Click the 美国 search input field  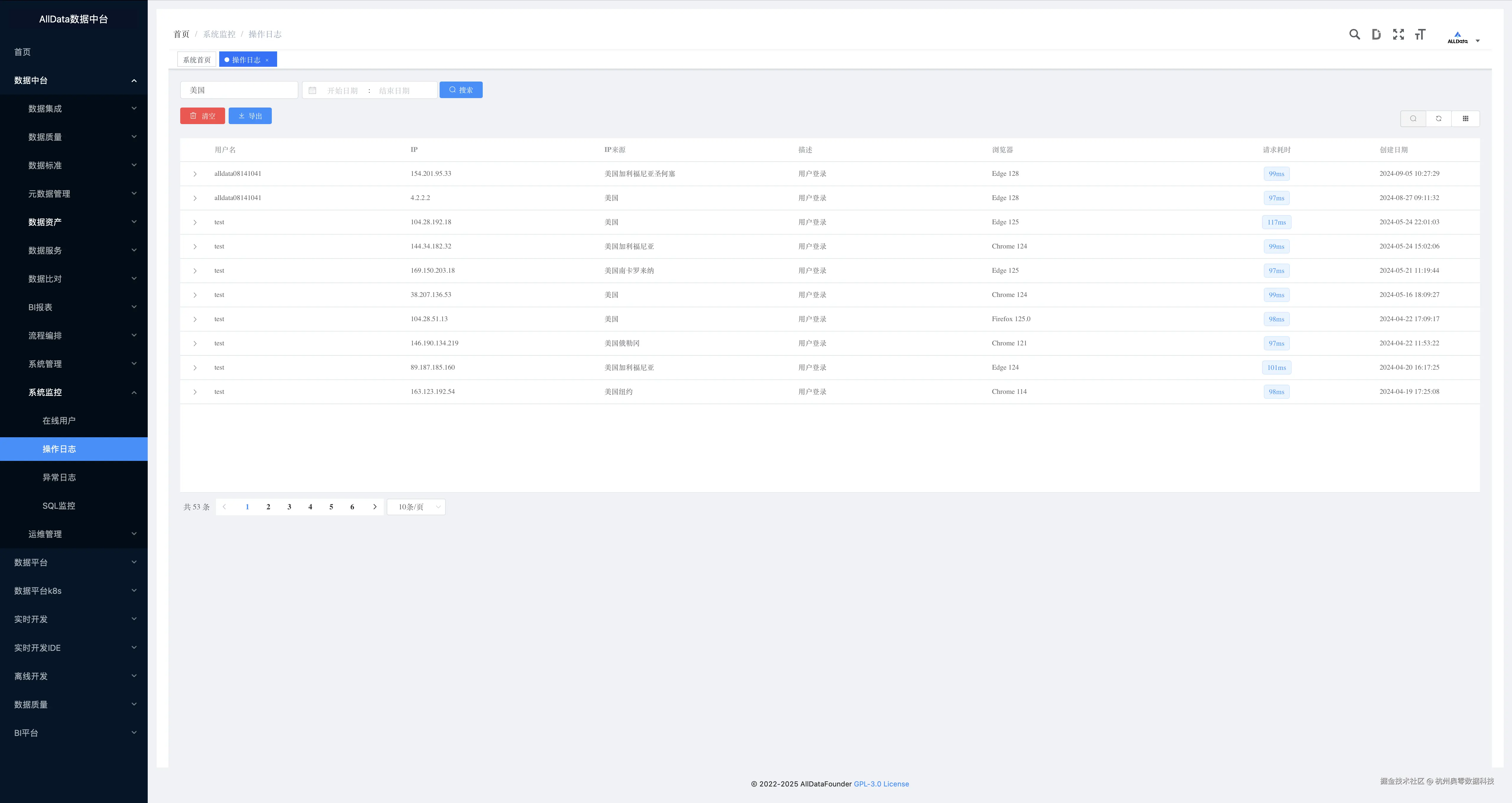(239, 90)
